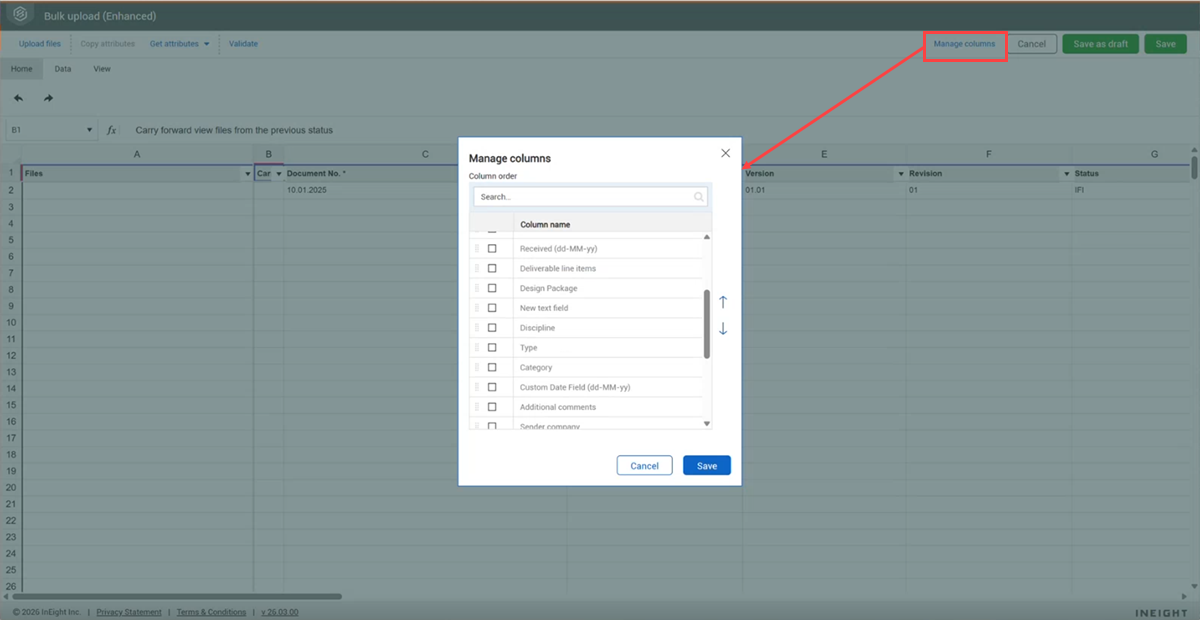Click the undo arrow icon

pos(19,98)
